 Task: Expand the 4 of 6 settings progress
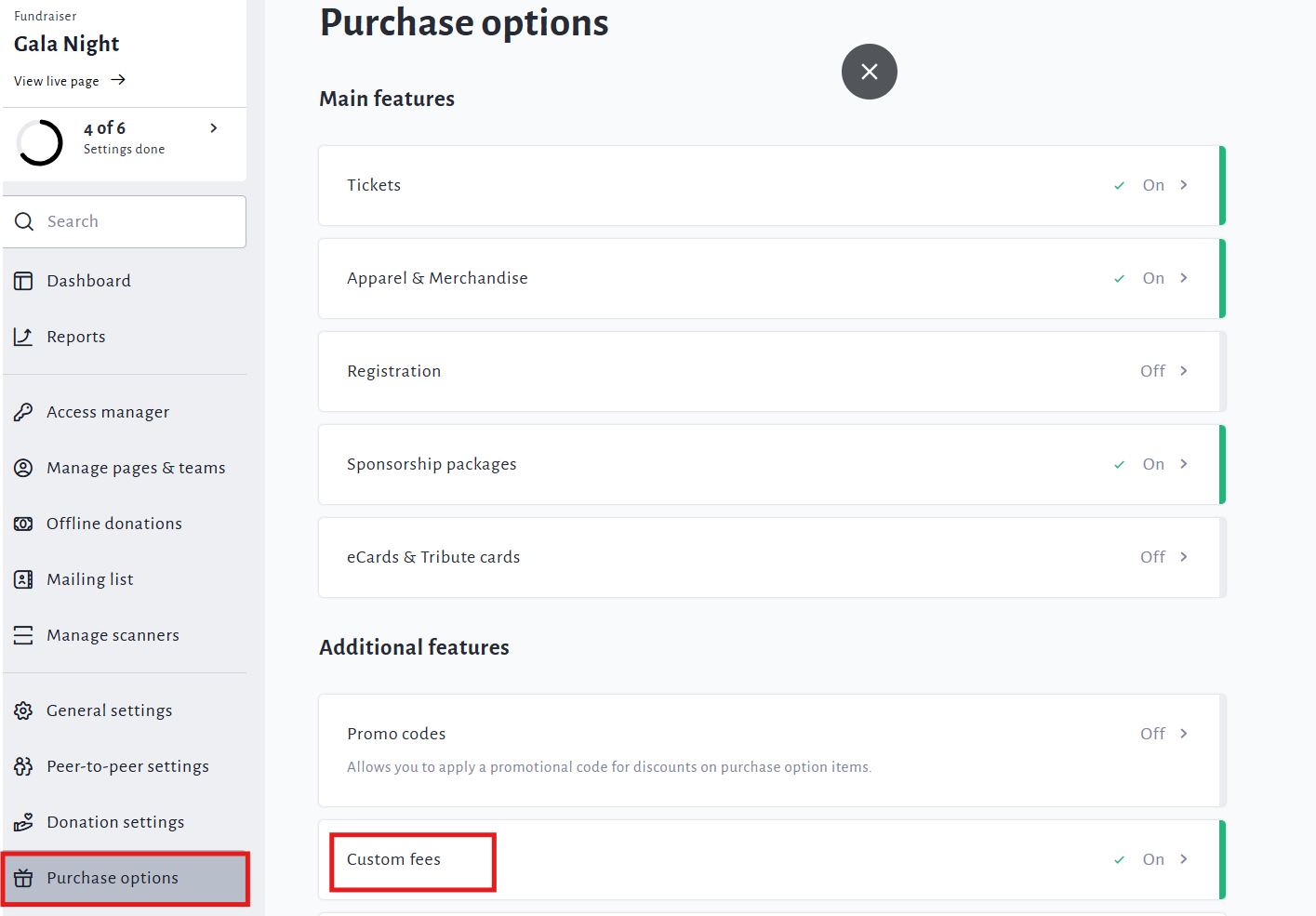[x=214, y=128]
